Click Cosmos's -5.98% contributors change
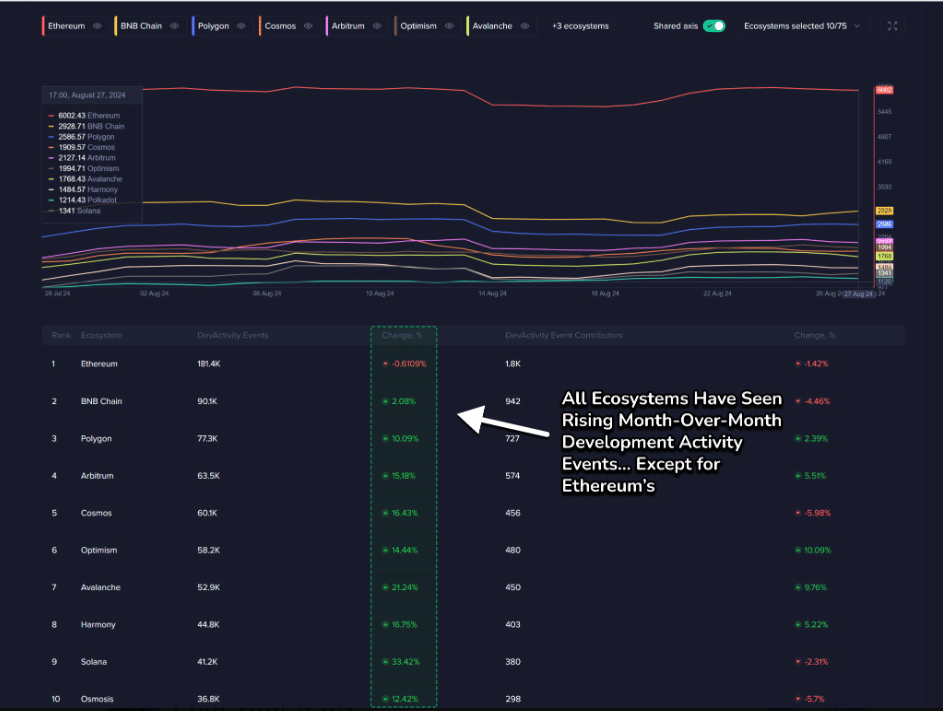The height and width of the screenshot is (711, 943). [x=817, y=513]
